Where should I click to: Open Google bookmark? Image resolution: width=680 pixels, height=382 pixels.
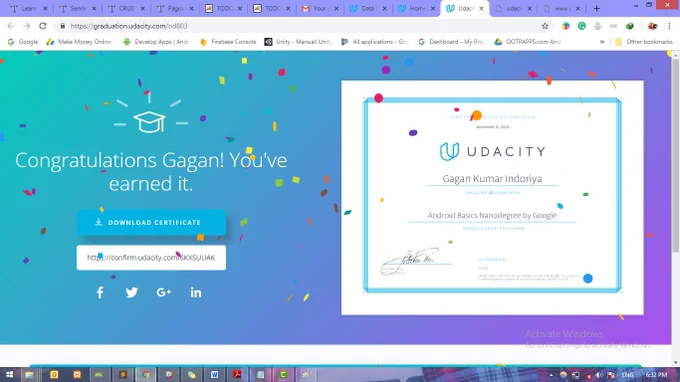click(23, 42)
